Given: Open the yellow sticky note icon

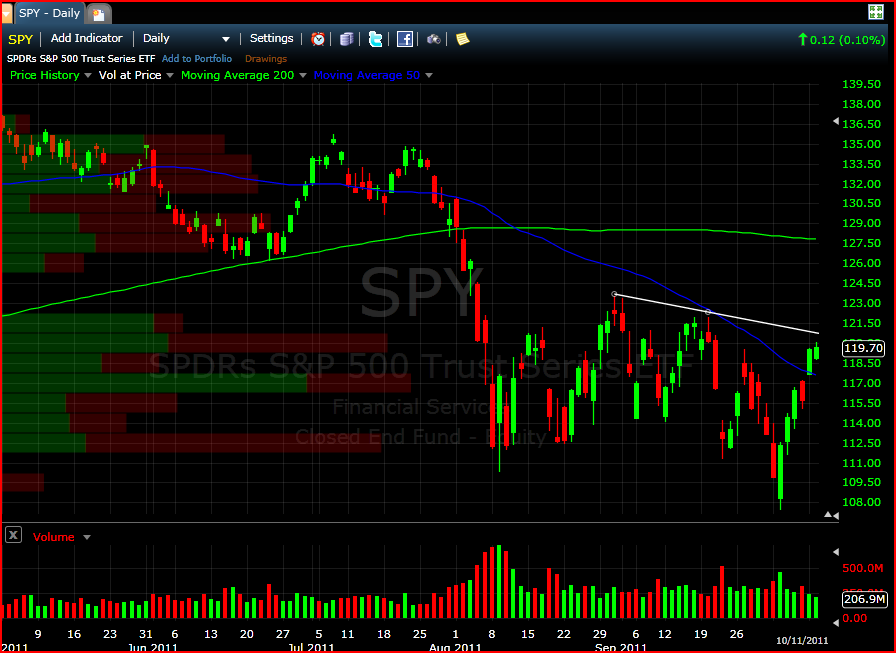Looking at the screenshot, I should coord(462,39).
